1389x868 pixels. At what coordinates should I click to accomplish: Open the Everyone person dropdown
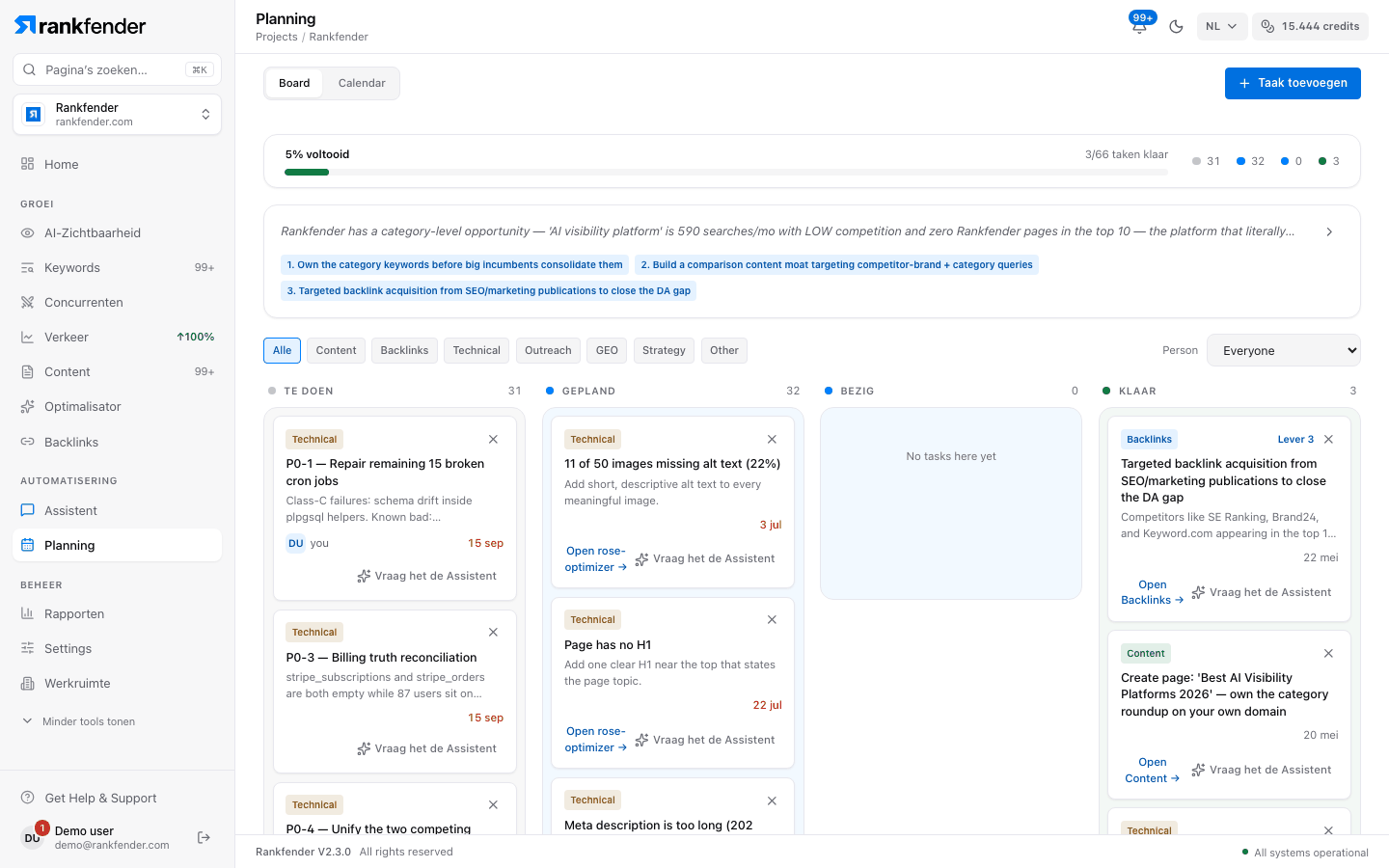click(1284, 350)
